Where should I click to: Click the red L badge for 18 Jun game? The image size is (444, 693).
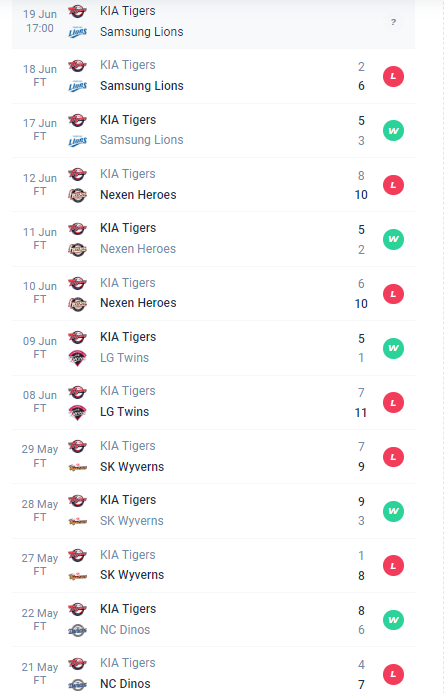393,76
